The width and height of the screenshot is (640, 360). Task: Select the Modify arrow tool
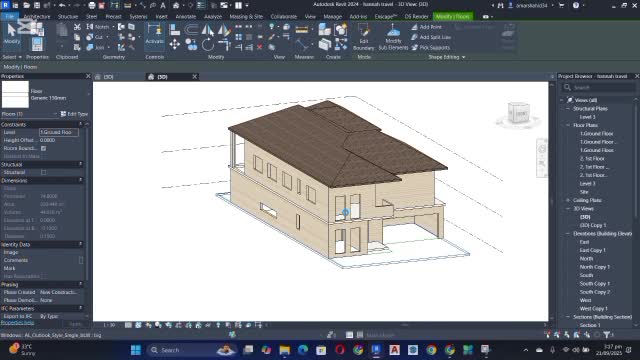point(11,33)
